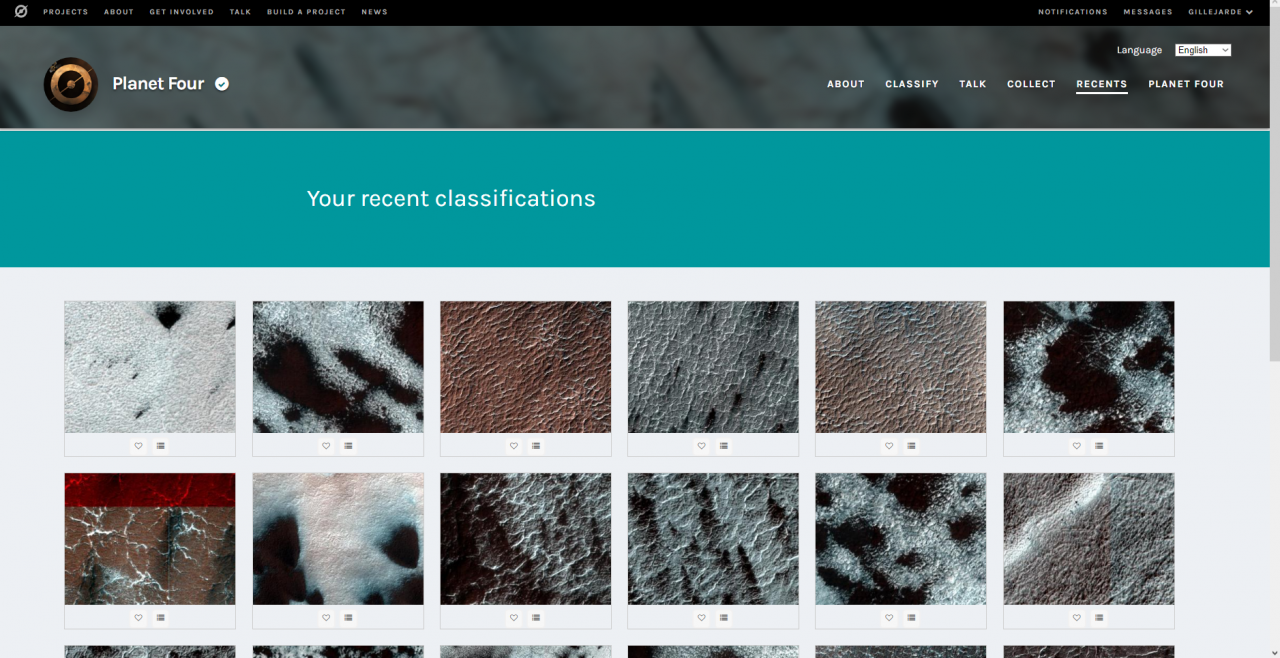
Task: Favorite the second-row image with scattered dark blotches
Action: click(x=889, y=618)
